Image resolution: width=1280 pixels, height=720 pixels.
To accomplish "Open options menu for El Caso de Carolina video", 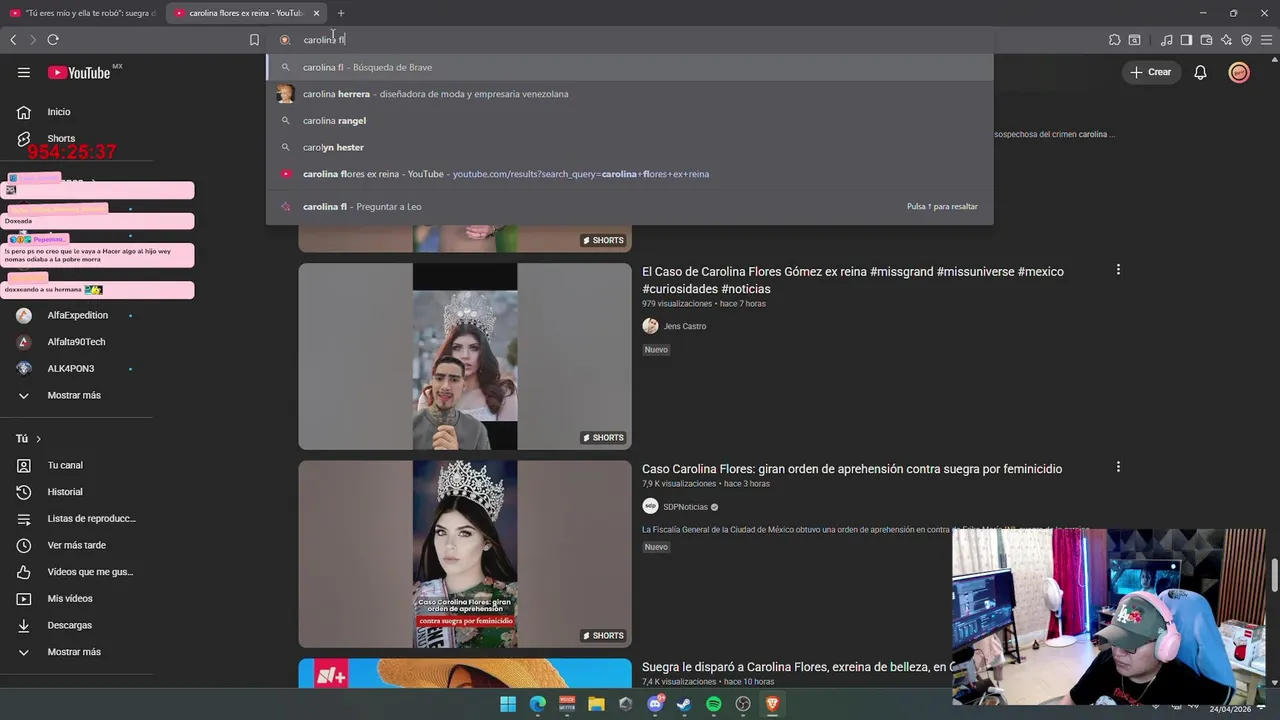I will 1118,270.
